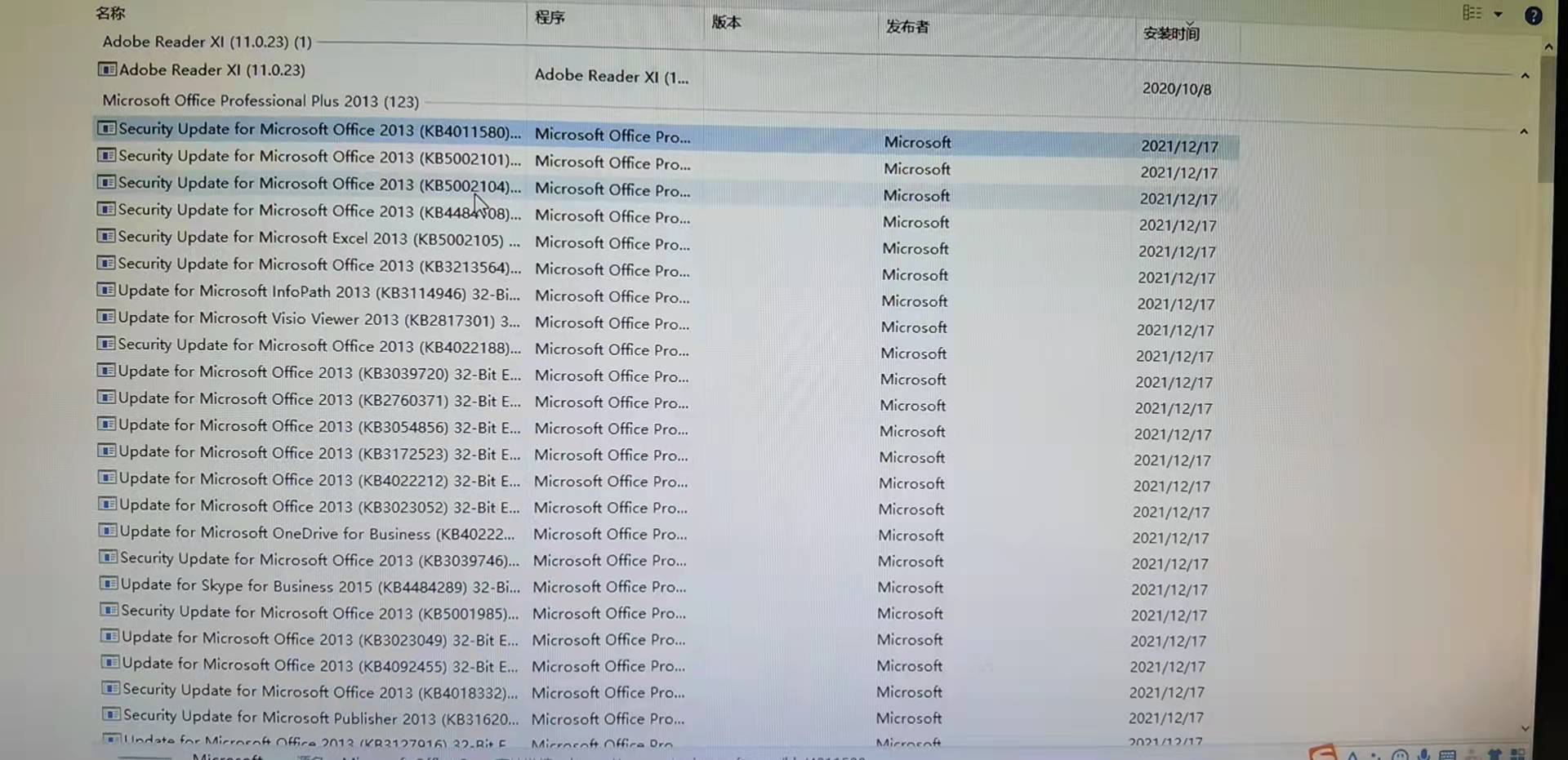Select Update KB3039720 32-Bit row text
Image resolution: width=1568 pixels, height=760 pixels.
(x=319, y=372)
